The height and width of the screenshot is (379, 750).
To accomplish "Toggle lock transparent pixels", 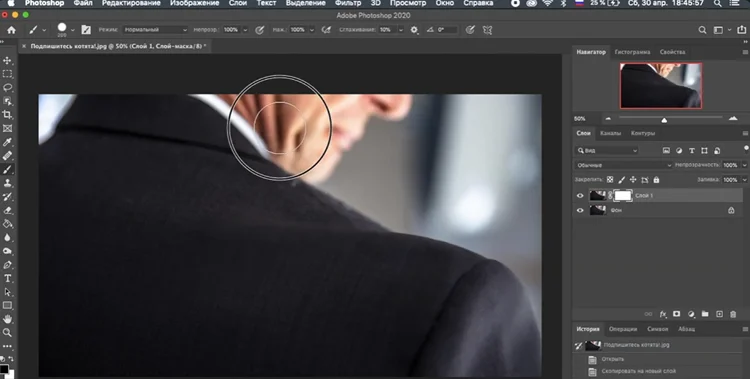I will pyautogui.click(x=610, y=180).
